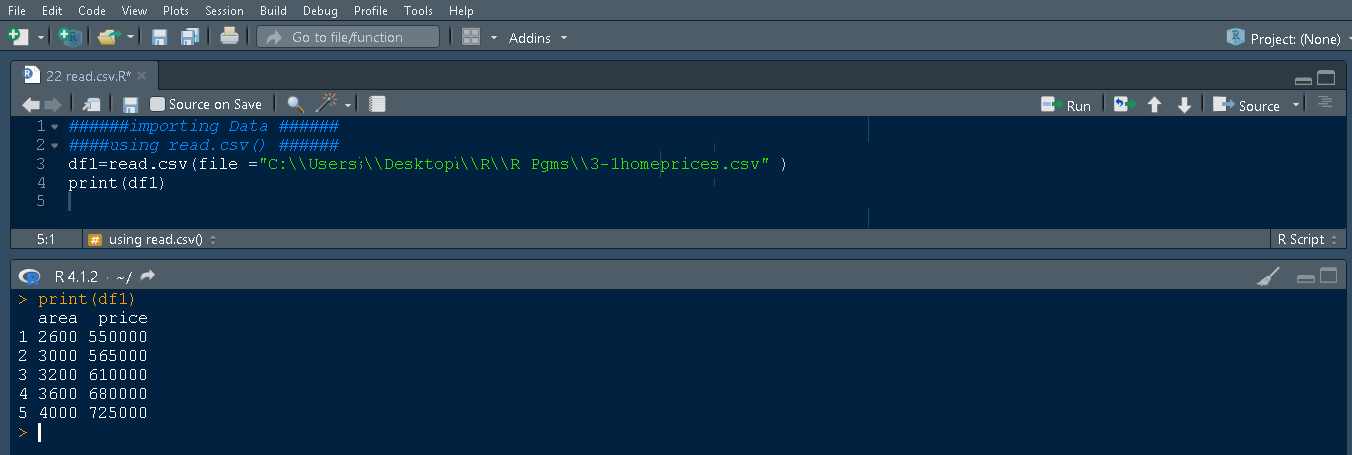Open the Source options dropdown arrow

[1296, 105]
